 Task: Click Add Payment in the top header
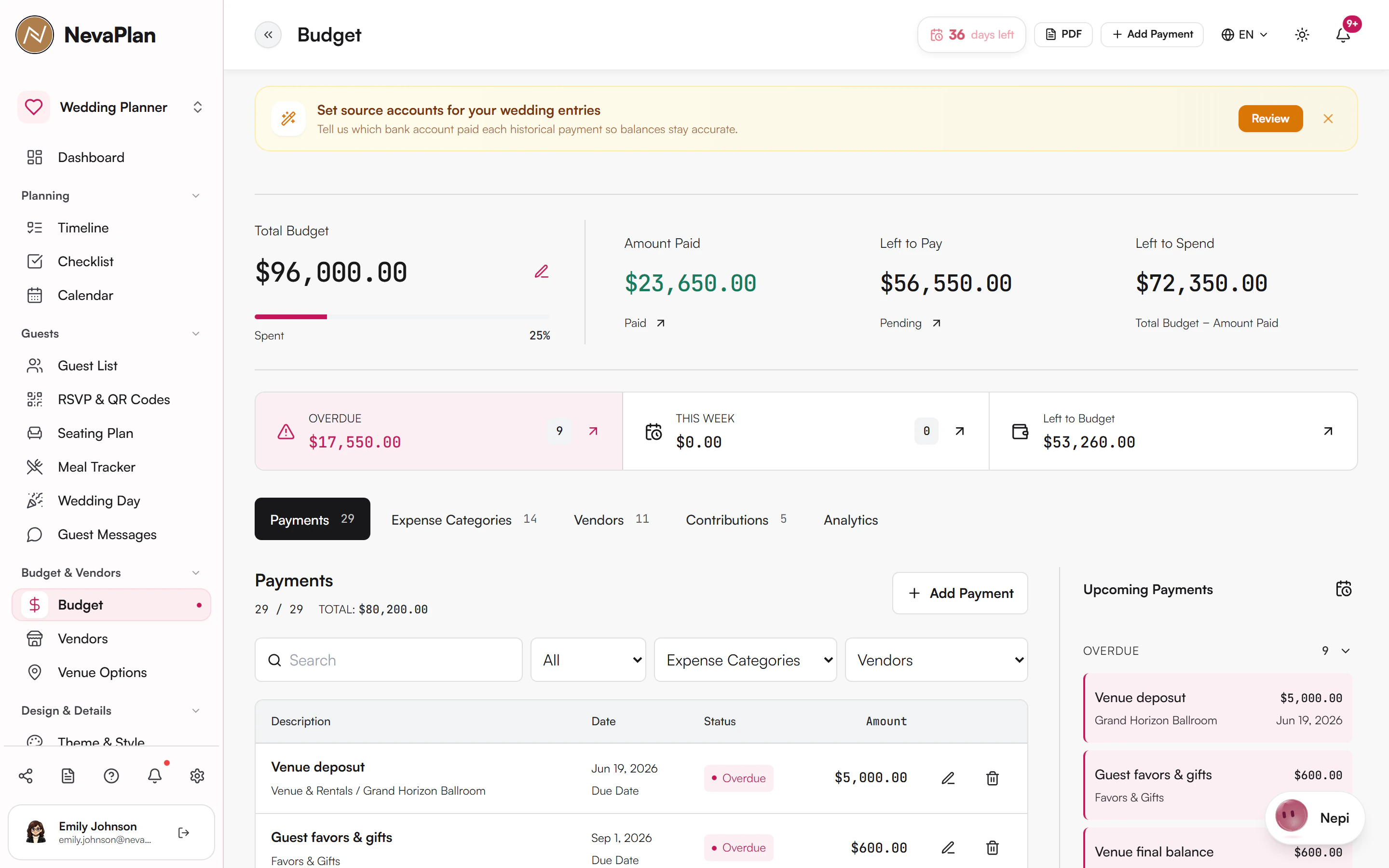[x=1152, y=34]
